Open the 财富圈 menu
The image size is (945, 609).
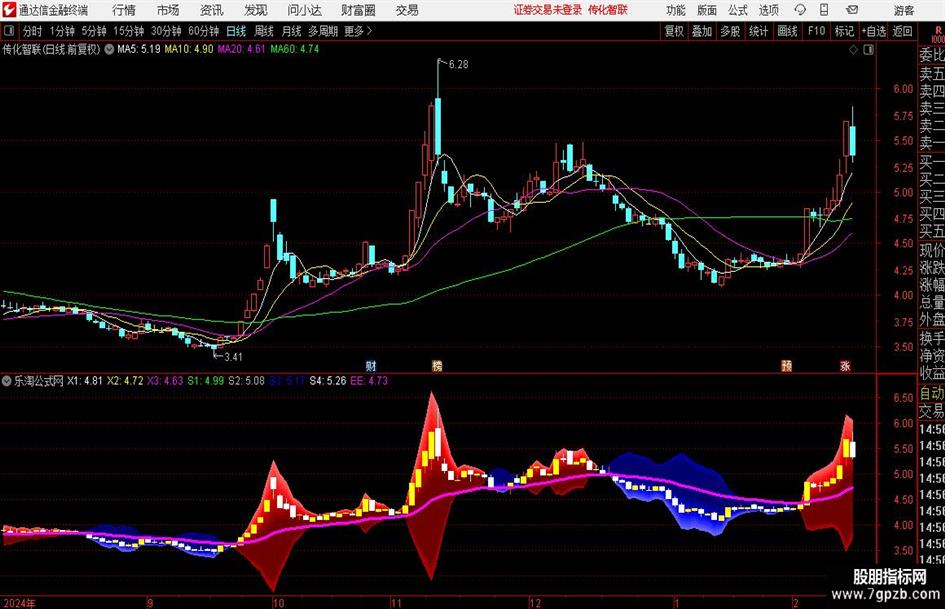click(358, 10)
